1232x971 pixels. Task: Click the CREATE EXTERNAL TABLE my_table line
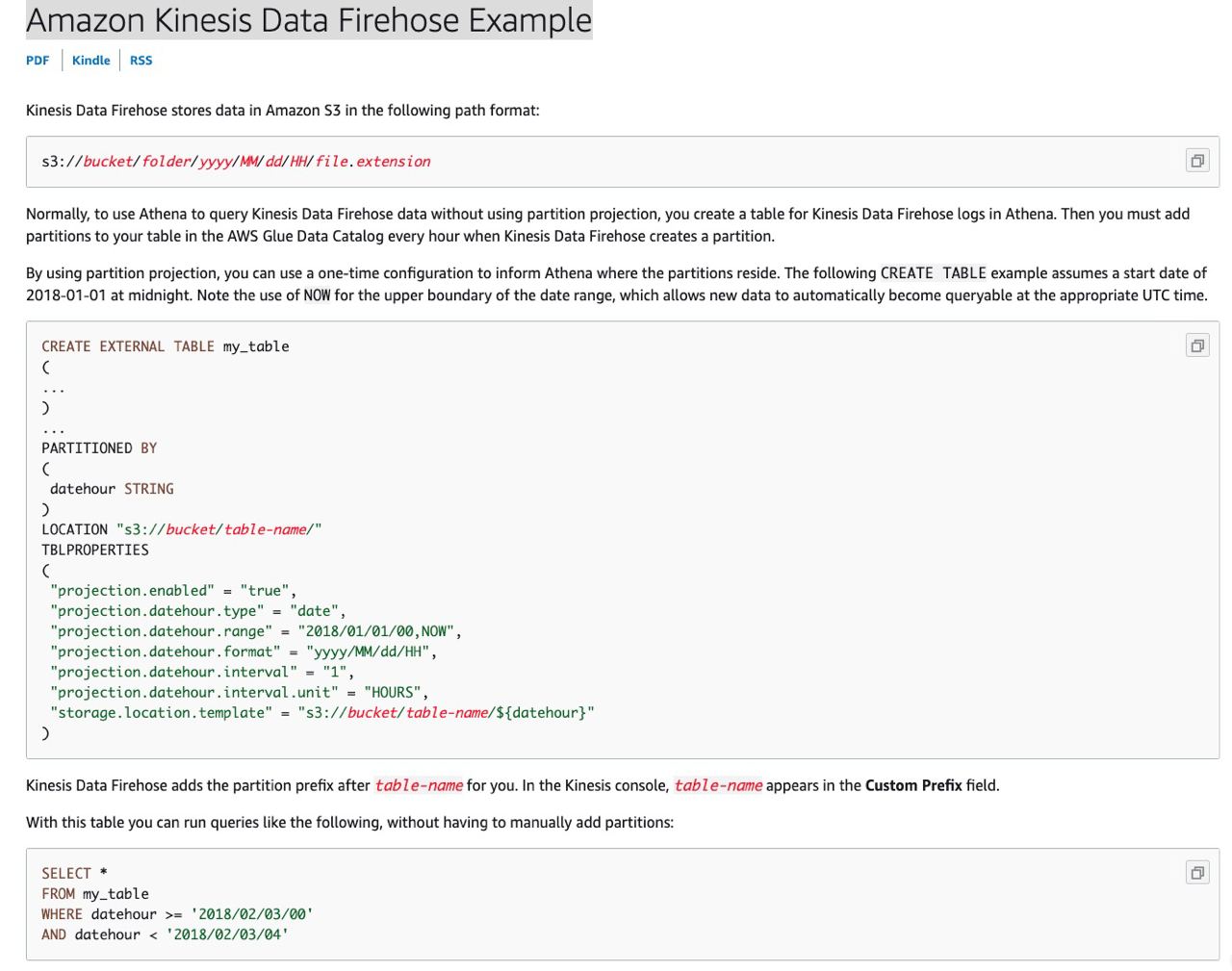166,346
